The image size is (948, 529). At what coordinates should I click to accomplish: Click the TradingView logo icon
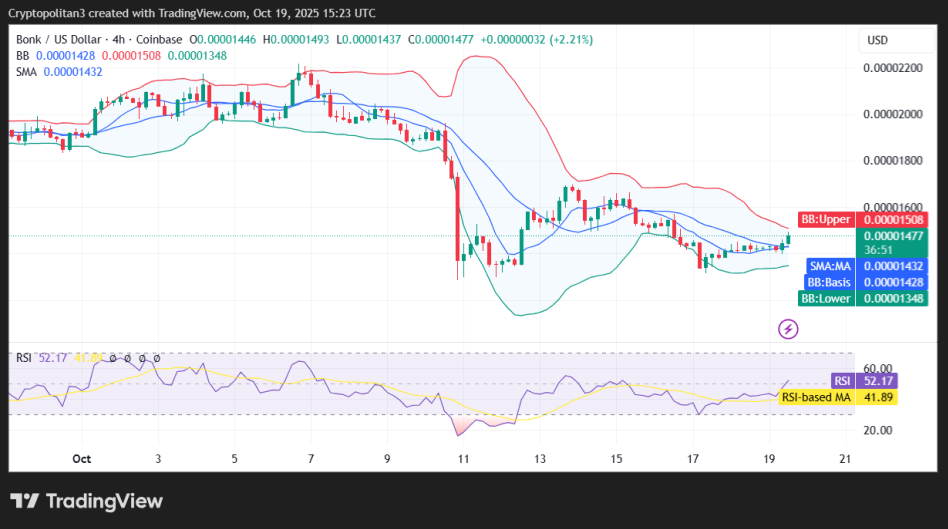click(25, 501)
